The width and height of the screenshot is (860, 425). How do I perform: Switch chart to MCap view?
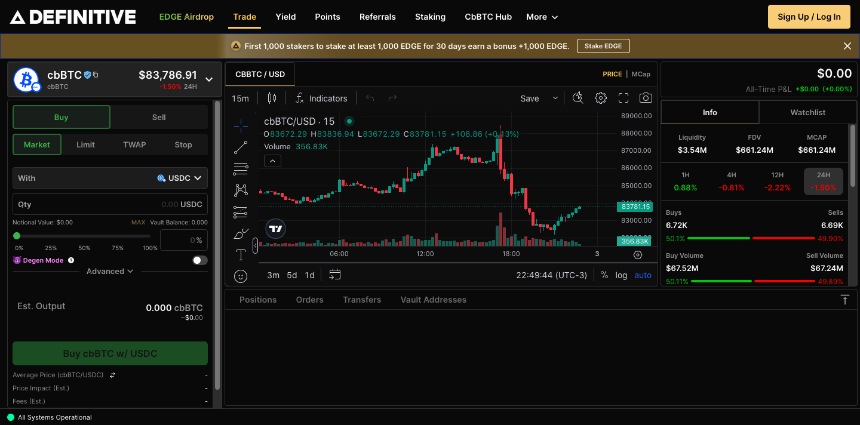(641, 74)
